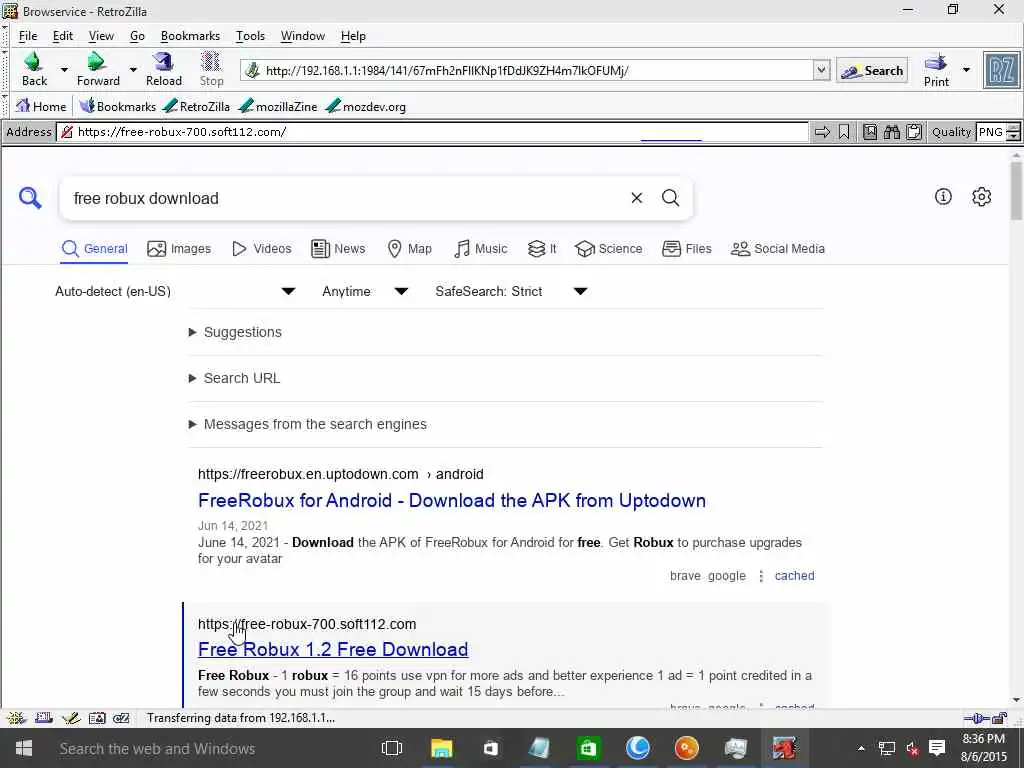The height and width of the screenshot is (768, 1024).
Task: Click the Go arrow next to Address bar
Action: 822,133
